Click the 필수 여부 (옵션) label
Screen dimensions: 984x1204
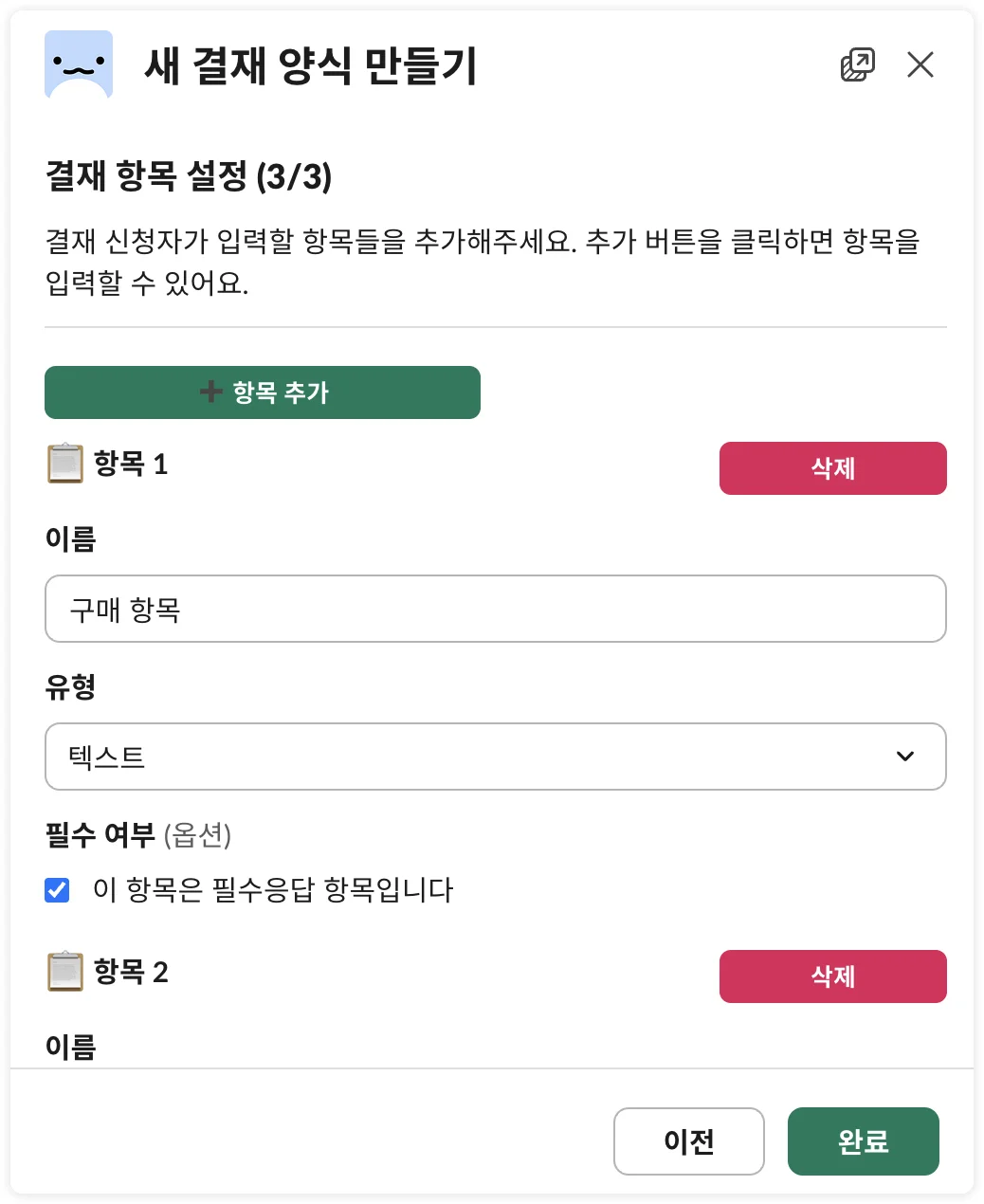(138, 835)
